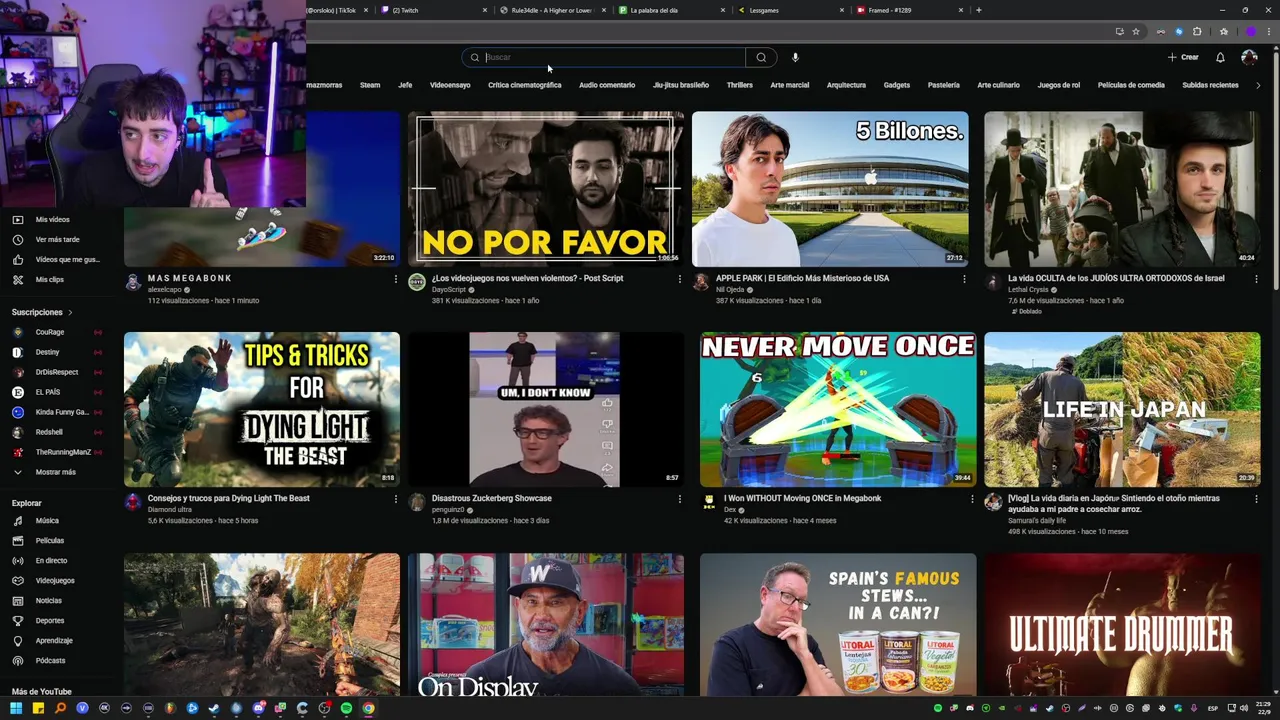Open options for Disastrous Zuckerberg Showcase
The image size is (1280, 720).
coord(679,499)
